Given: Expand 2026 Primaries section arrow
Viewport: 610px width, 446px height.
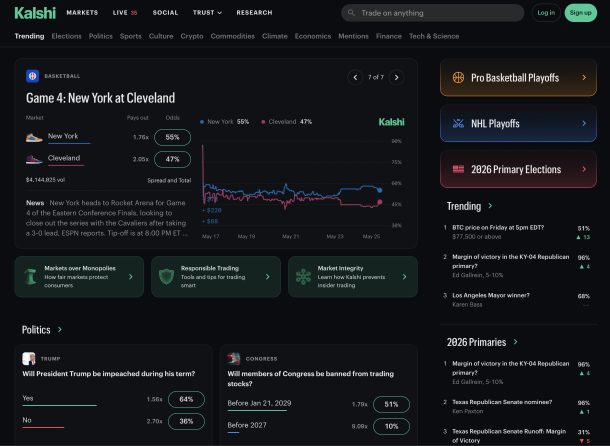Looking at the screenshot, I should [515, 342].
